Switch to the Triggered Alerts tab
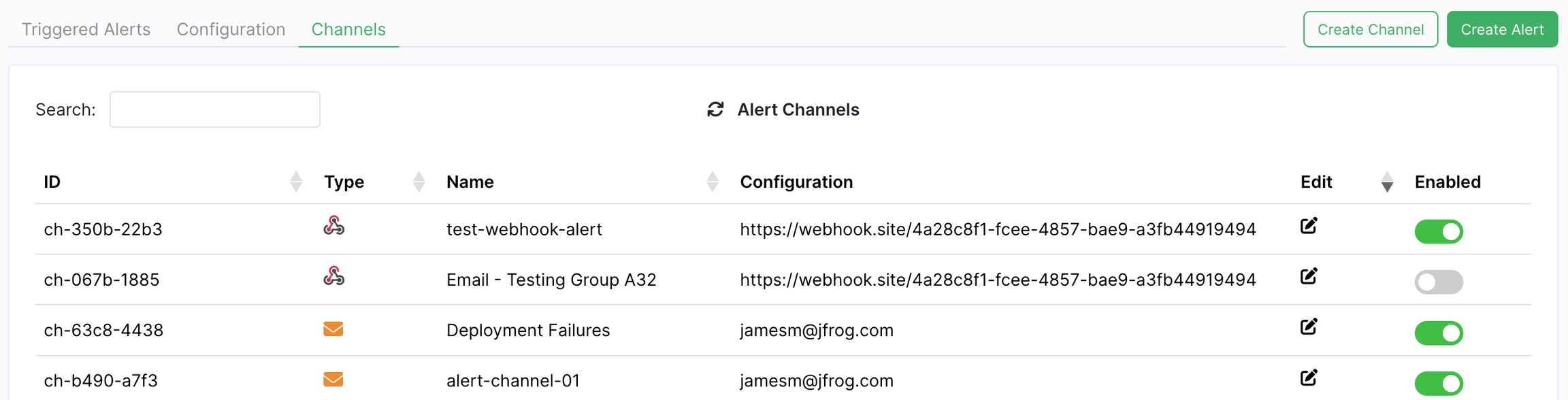 (86, 29)
